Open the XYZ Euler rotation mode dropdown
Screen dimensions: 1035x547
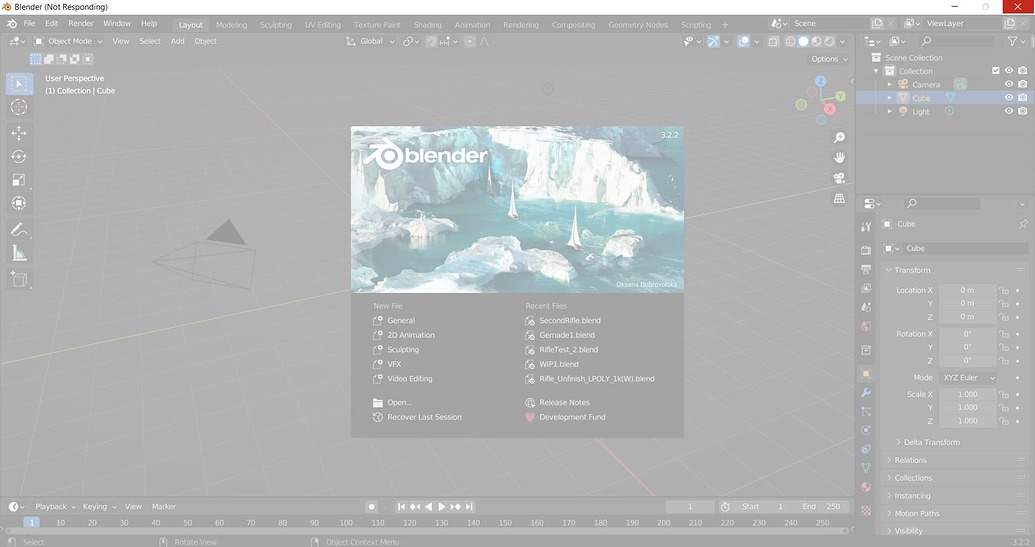(x=968, y=377)
